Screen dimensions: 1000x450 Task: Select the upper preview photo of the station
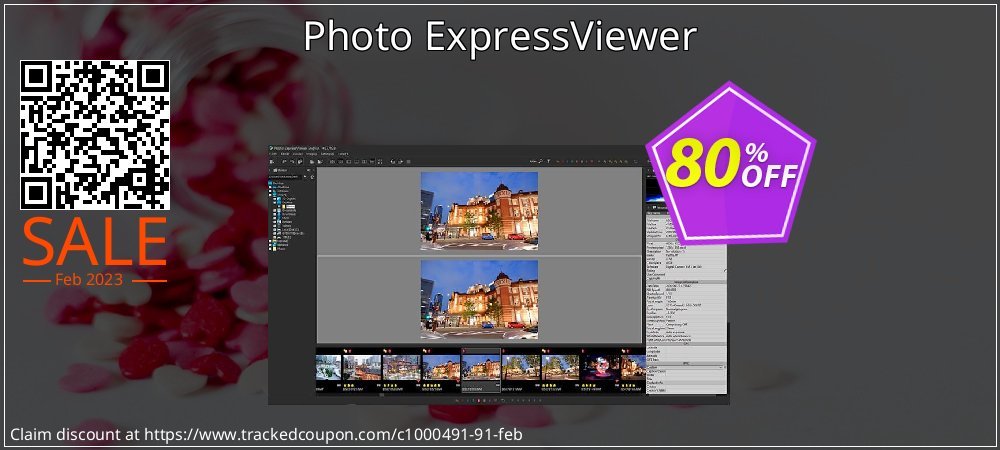click(479, 211)
